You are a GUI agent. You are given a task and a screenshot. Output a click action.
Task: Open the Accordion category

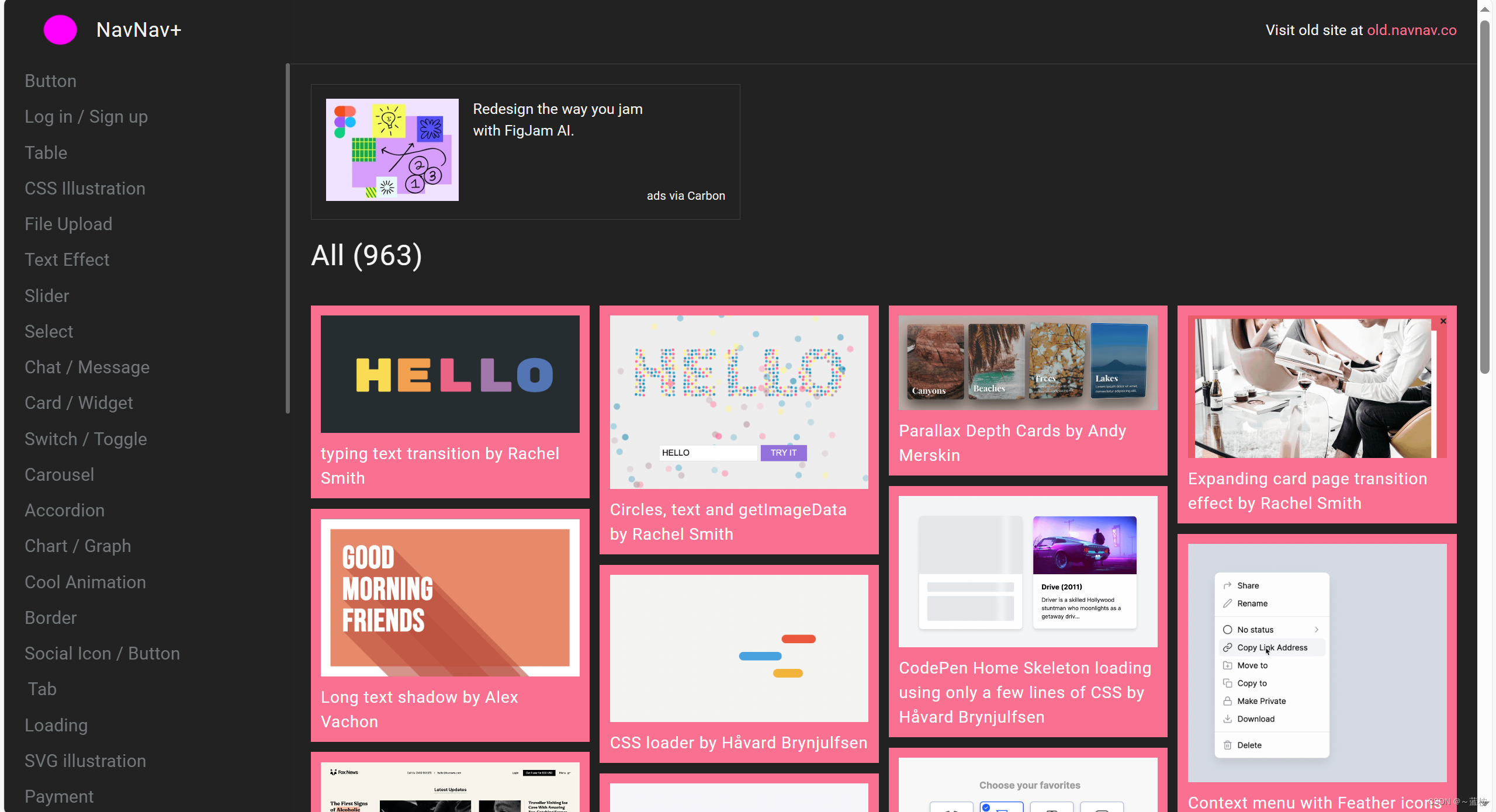[x=64, y=510]
